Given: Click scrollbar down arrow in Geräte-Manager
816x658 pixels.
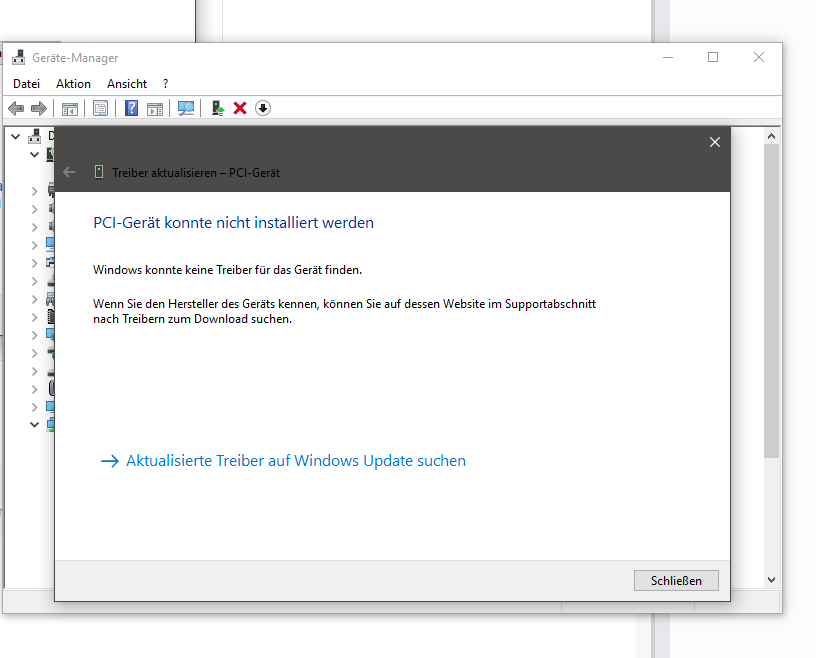Looking at the screenshot, I should tap(771, 579).
